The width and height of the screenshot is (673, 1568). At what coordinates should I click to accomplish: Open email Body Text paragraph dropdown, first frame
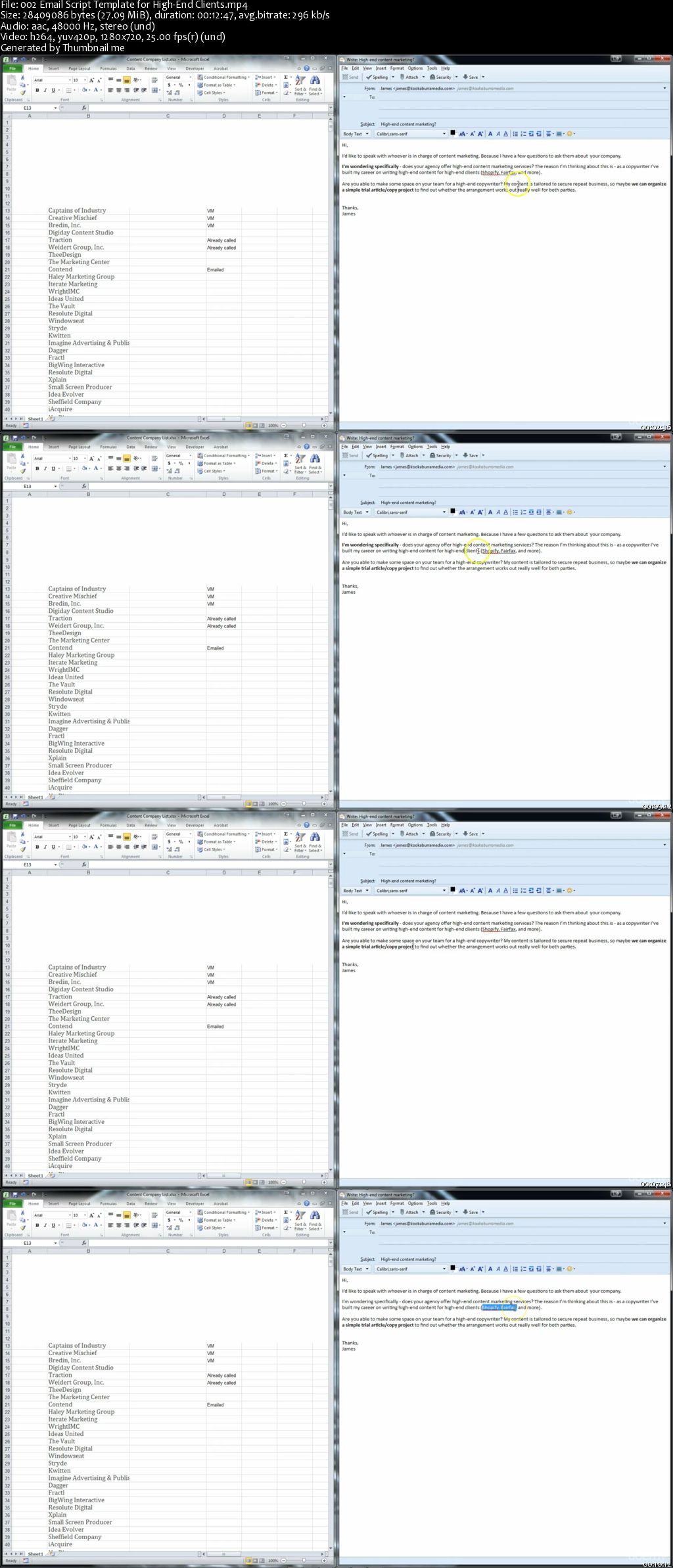tap(356, 134)
